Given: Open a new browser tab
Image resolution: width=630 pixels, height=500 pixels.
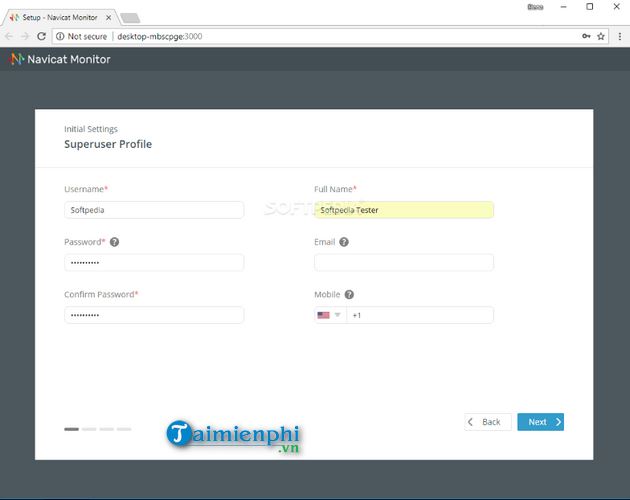Looking at the screenshot, I should (130, 18).
